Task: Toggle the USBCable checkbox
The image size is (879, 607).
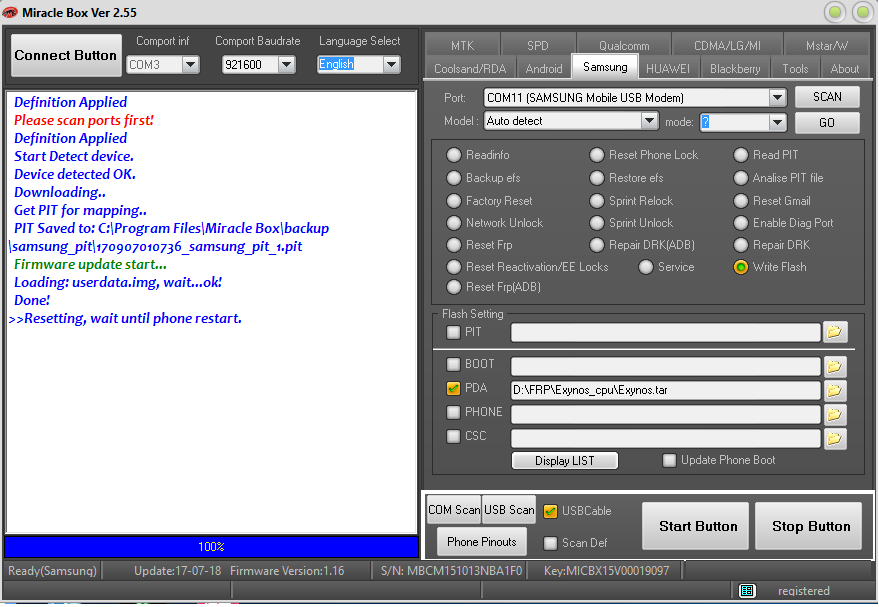Action: (550, 511)
